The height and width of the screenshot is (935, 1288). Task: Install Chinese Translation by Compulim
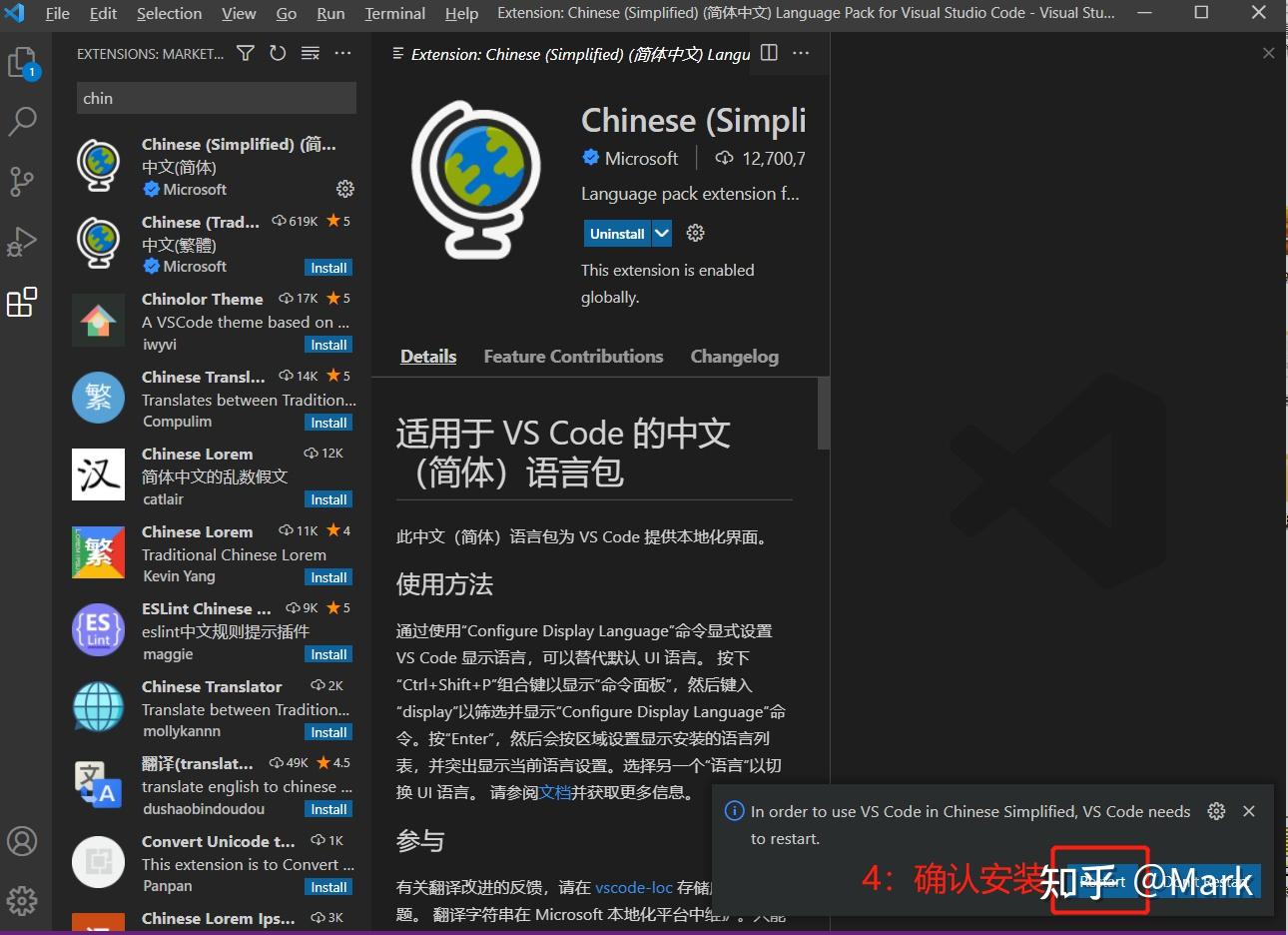[x=328, y=423]
